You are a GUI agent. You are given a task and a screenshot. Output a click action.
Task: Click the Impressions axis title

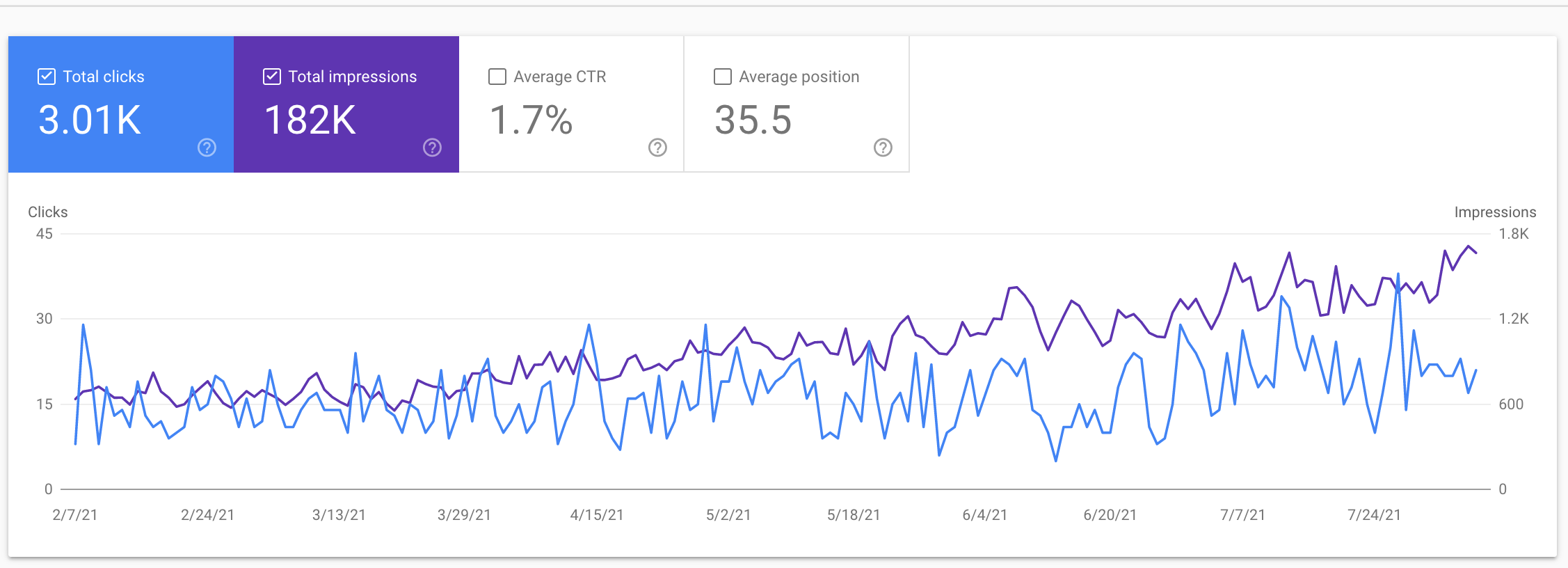(1495, 212)
